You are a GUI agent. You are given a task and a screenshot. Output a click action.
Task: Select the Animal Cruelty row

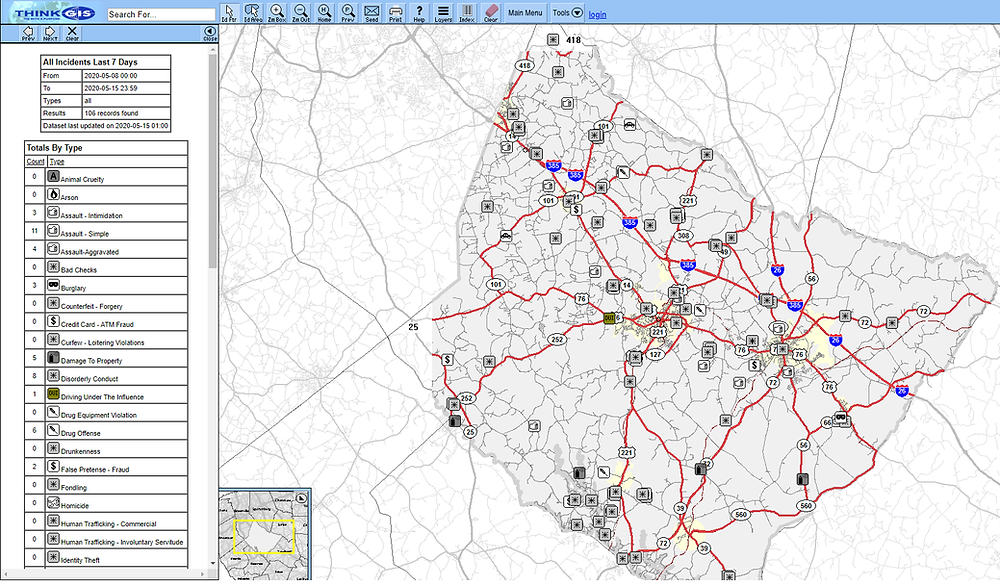[107, 177]
